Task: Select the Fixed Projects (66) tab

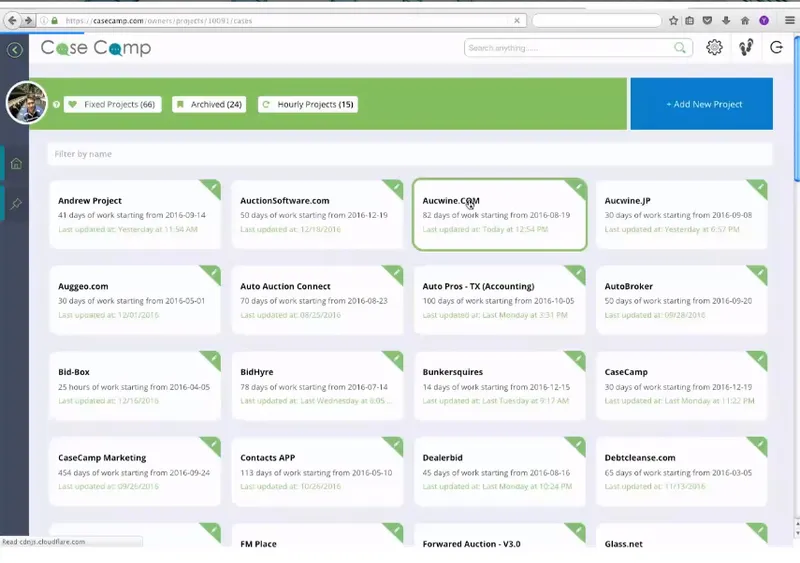Action: point(113,104)
